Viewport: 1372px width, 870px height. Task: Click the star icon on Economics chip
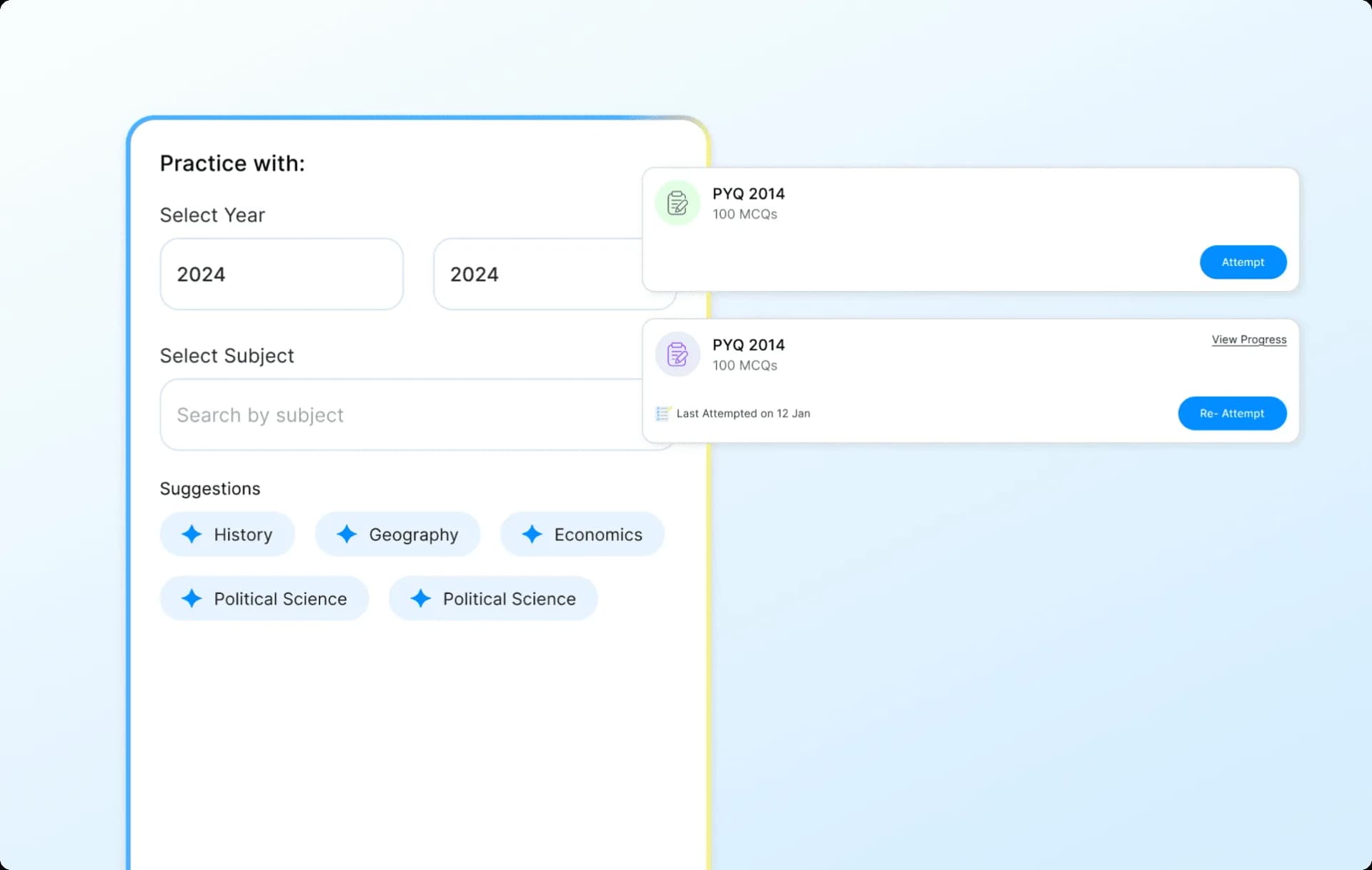(x=532, y=534)
